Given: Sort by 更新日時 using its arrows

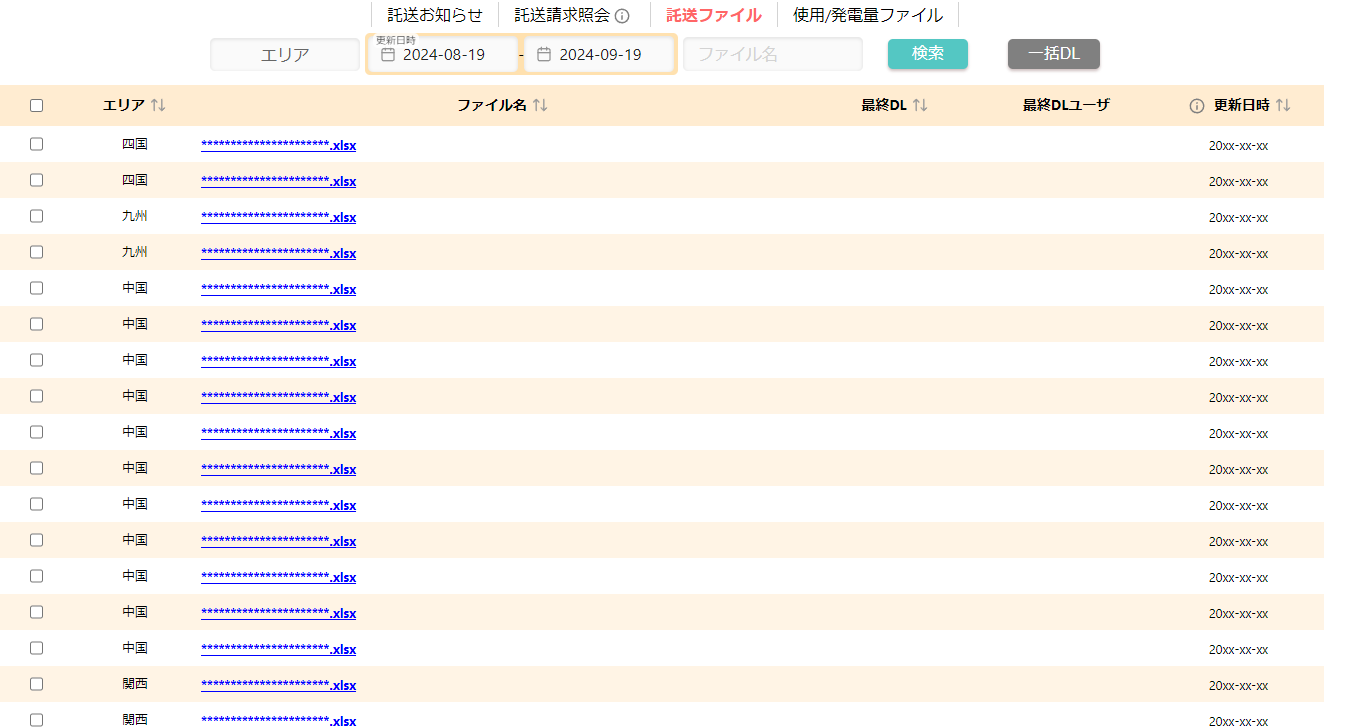Looking at the screenshot, I should [x=1283, y=106].
